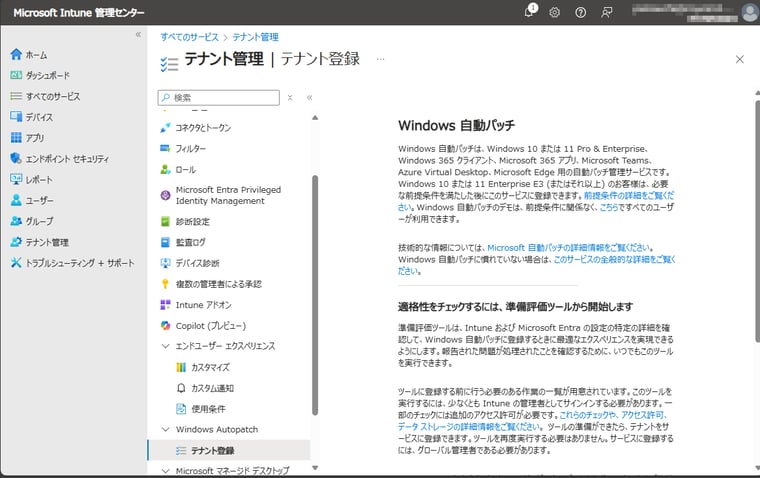The image size is (760, 478).
Task: Click the content pane vertical scrollbar thumb
Action: [x=757, y=222]
